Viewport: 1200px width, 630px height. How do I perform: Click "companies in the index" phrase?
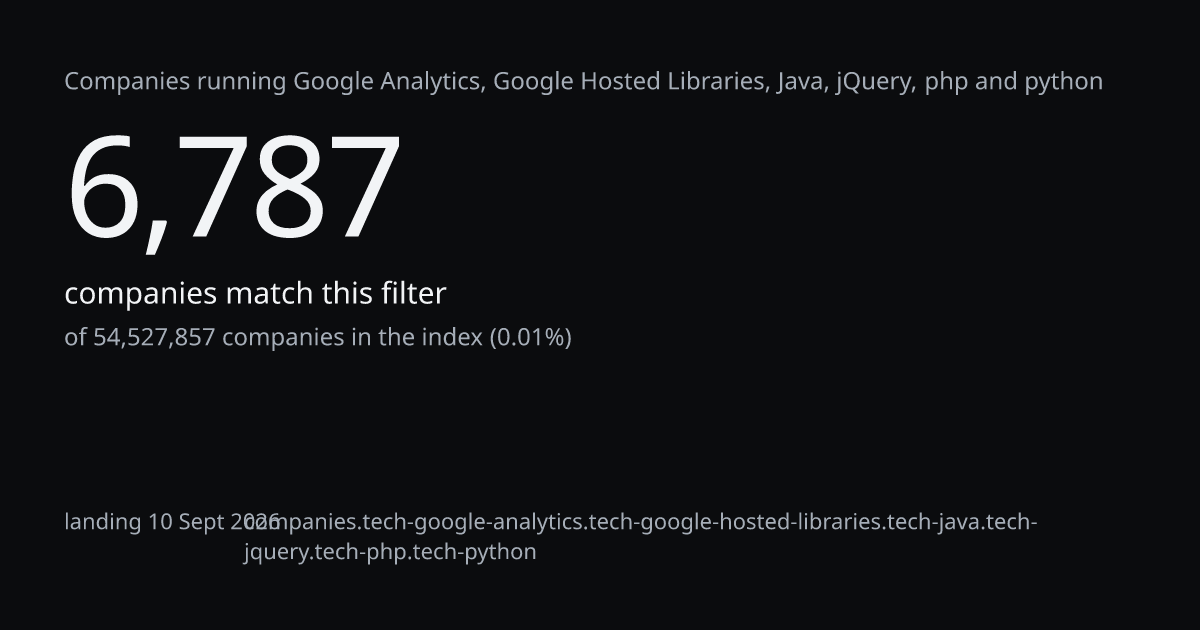tap(352, 338)
